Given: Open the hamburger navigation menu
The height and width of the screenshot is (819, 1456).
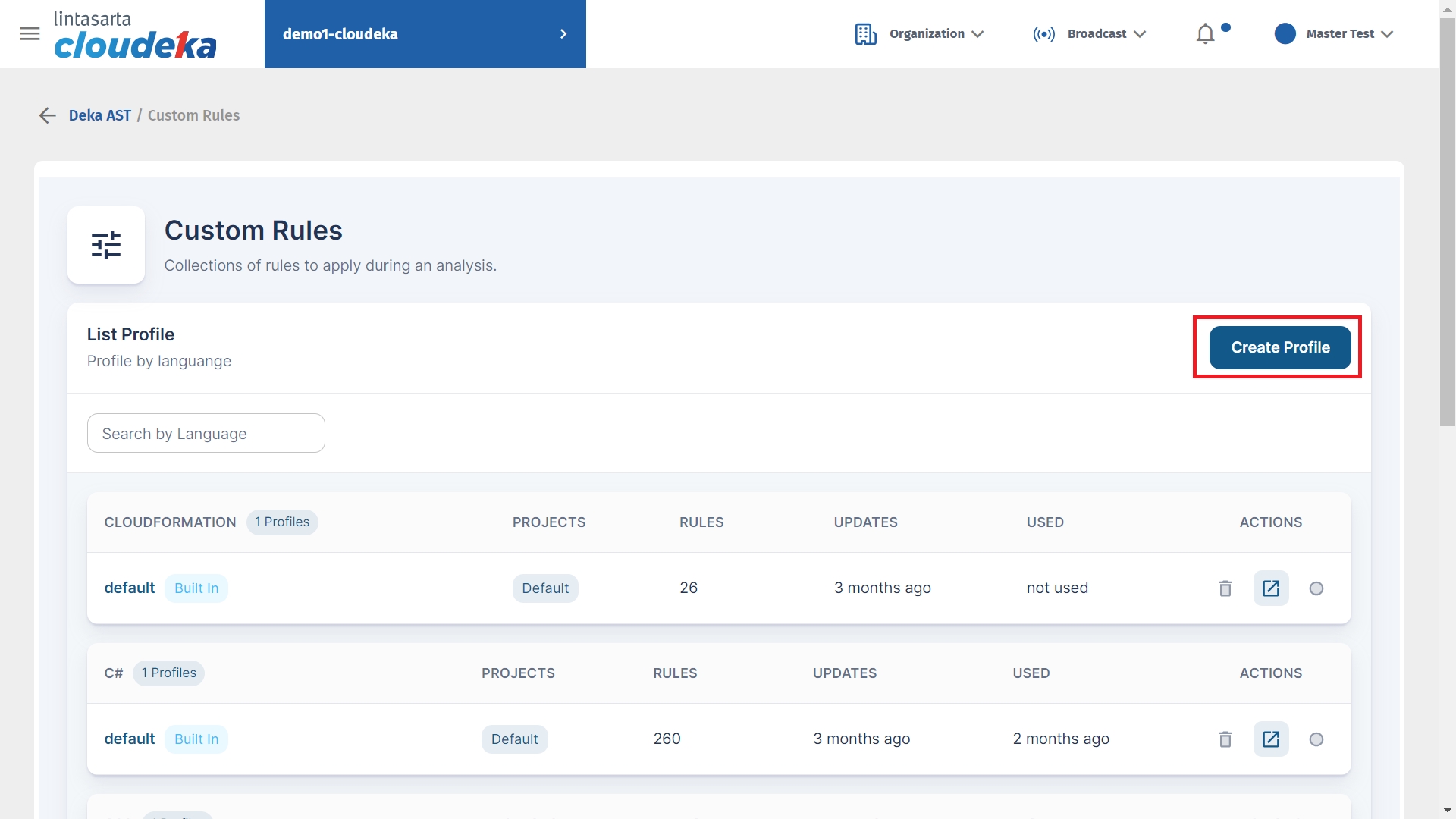Looking at the screenshot, I should coord(30,33).
